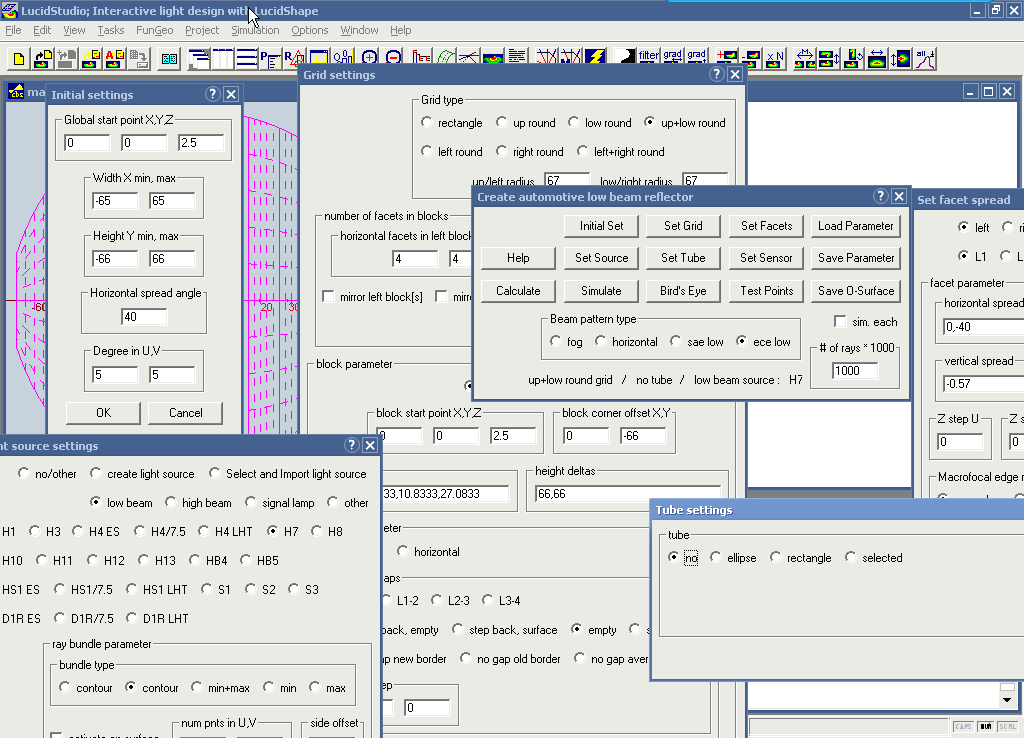
Task: Click the 'x N' multiply toolbar icon
Action: click(x=775, y=59)
